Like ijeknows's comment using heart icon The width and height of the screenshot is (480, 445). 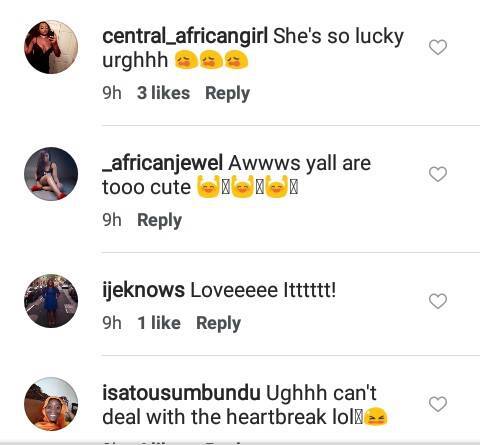(438, 301)
